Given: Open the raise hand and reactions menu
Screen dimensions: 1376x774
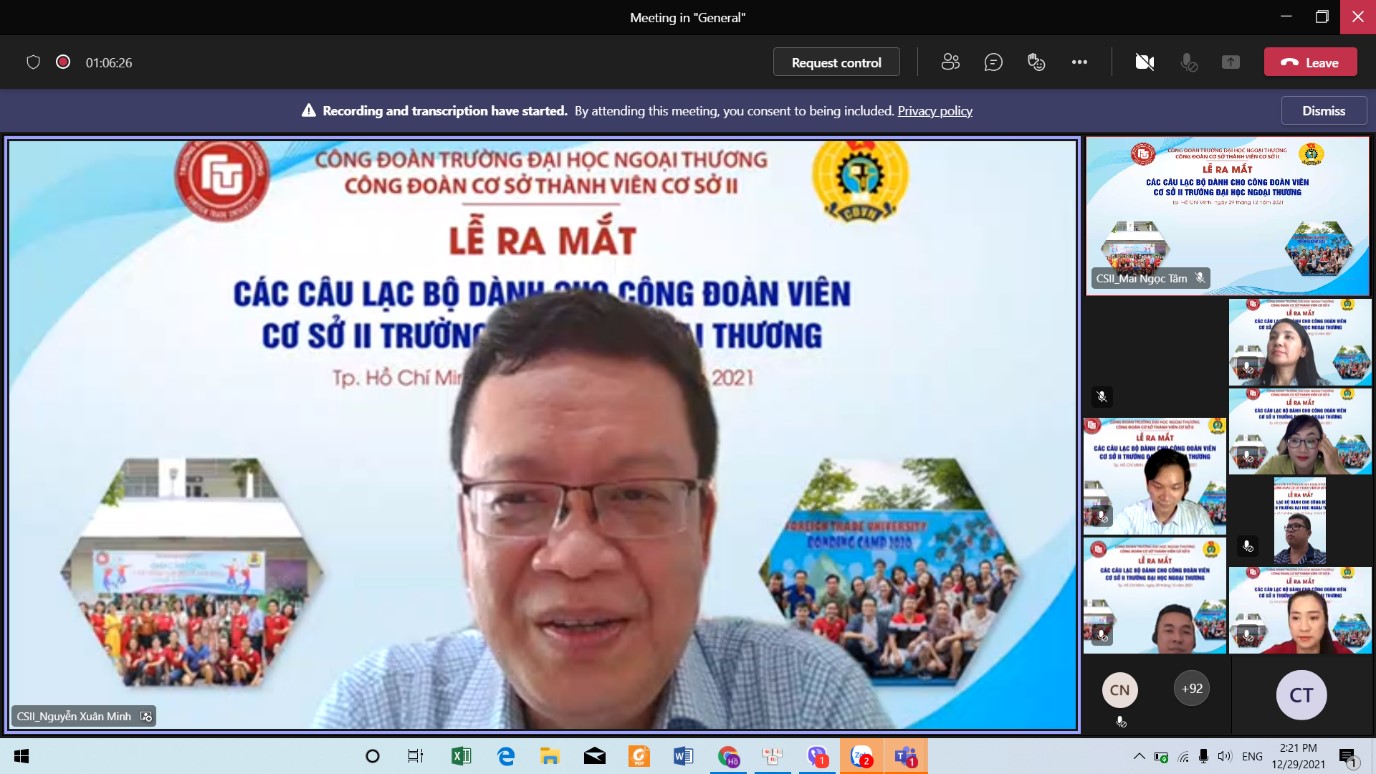Looking at the screenshot, I should click(x=1036, y=62).
